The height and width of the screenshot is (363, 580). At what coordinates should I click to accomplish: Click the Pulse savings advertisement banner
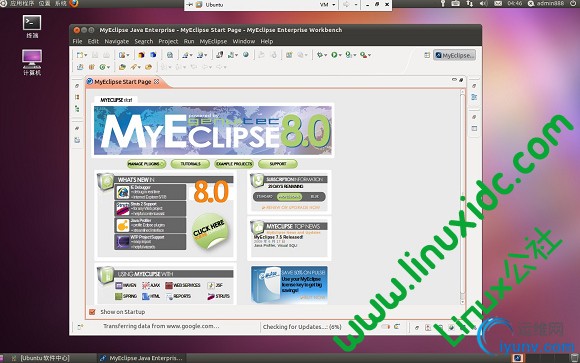[289, 285]
